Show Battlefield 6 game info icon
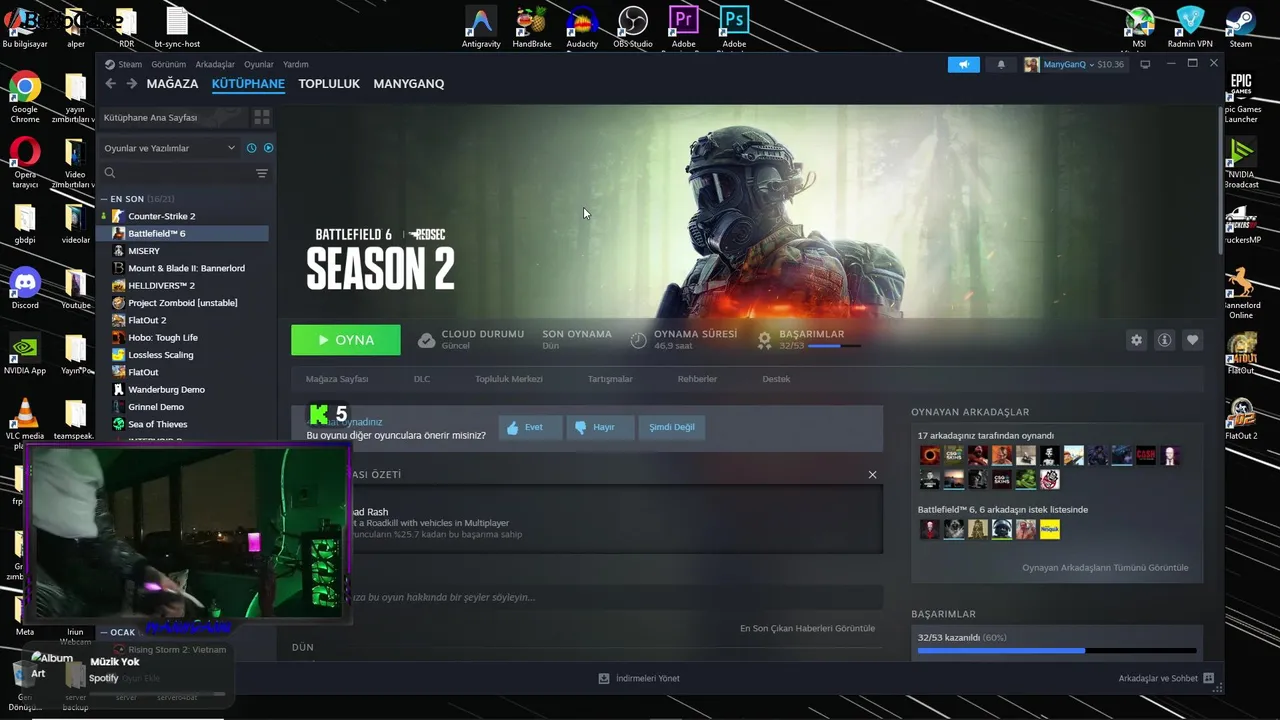The image size is (1280, 720). [x=1164, y=340]
